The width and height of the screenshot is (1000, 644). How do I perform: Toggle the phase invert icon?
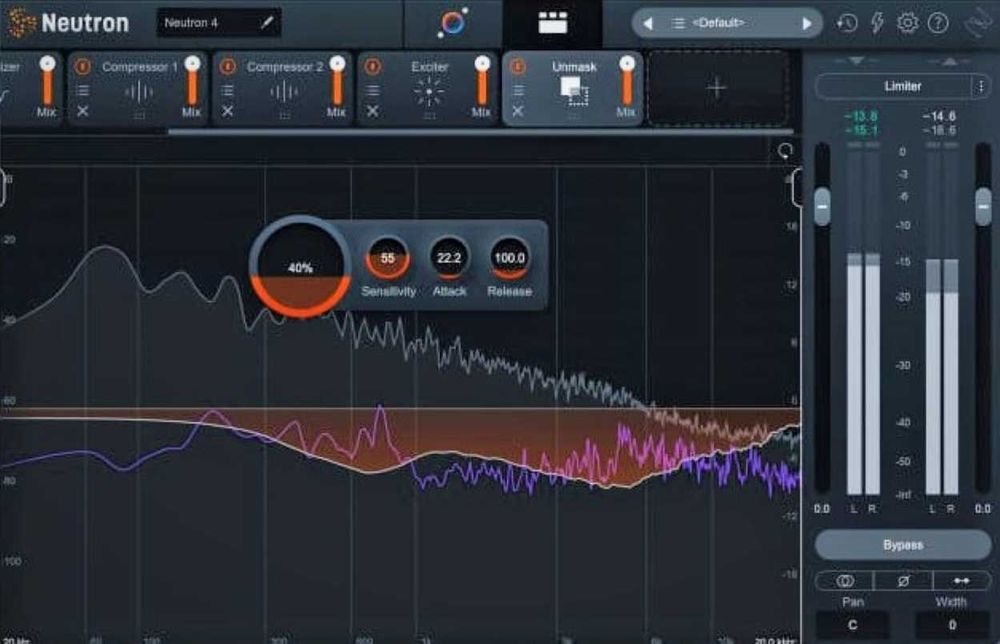[903, 581]
